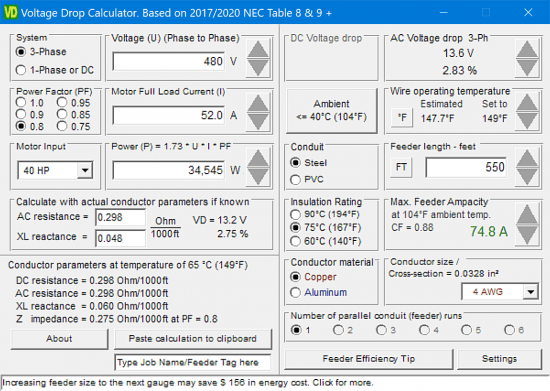
Task: Toggle the °F temperature unit button
Action: 402,118
